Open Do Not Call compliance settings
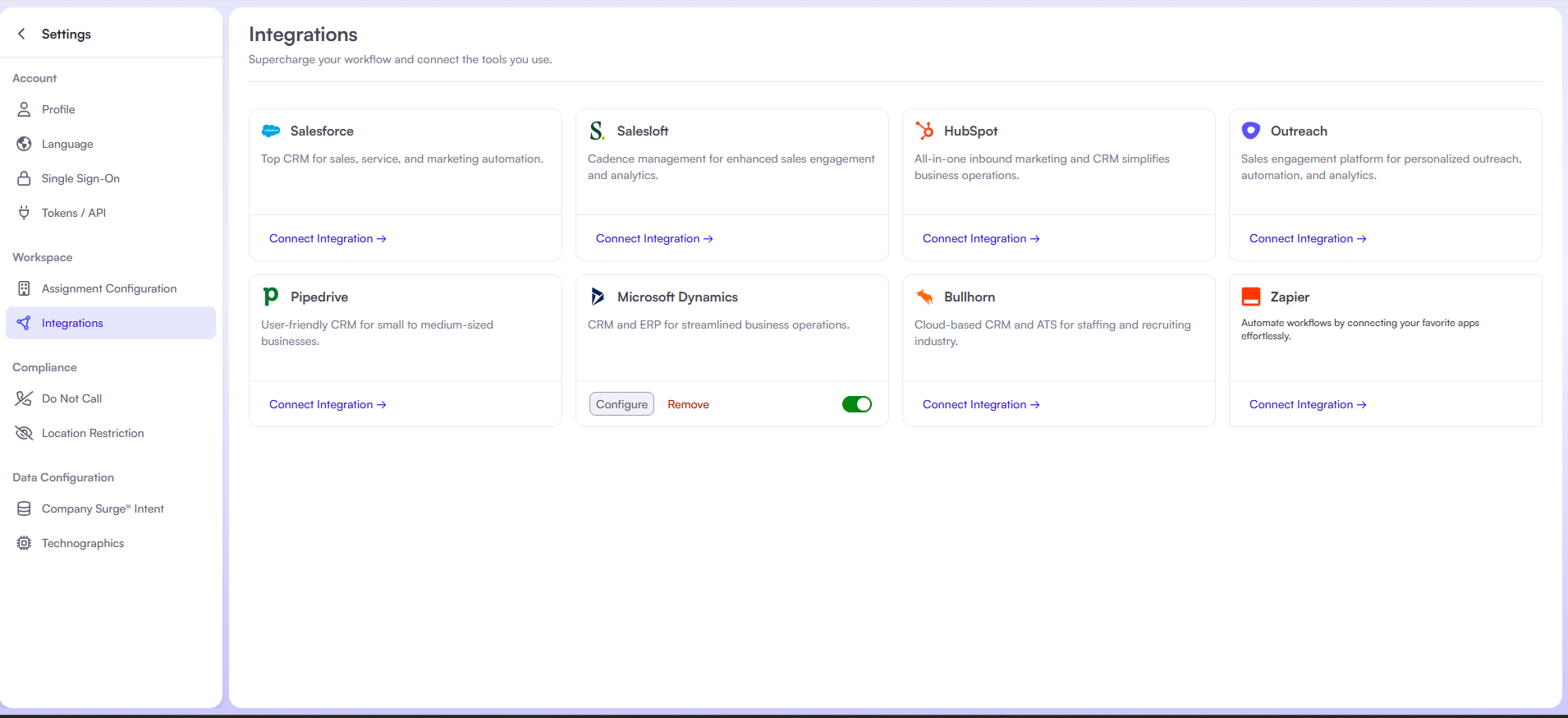Viewport: 1568px width, 718px height. tap(71, 398)
